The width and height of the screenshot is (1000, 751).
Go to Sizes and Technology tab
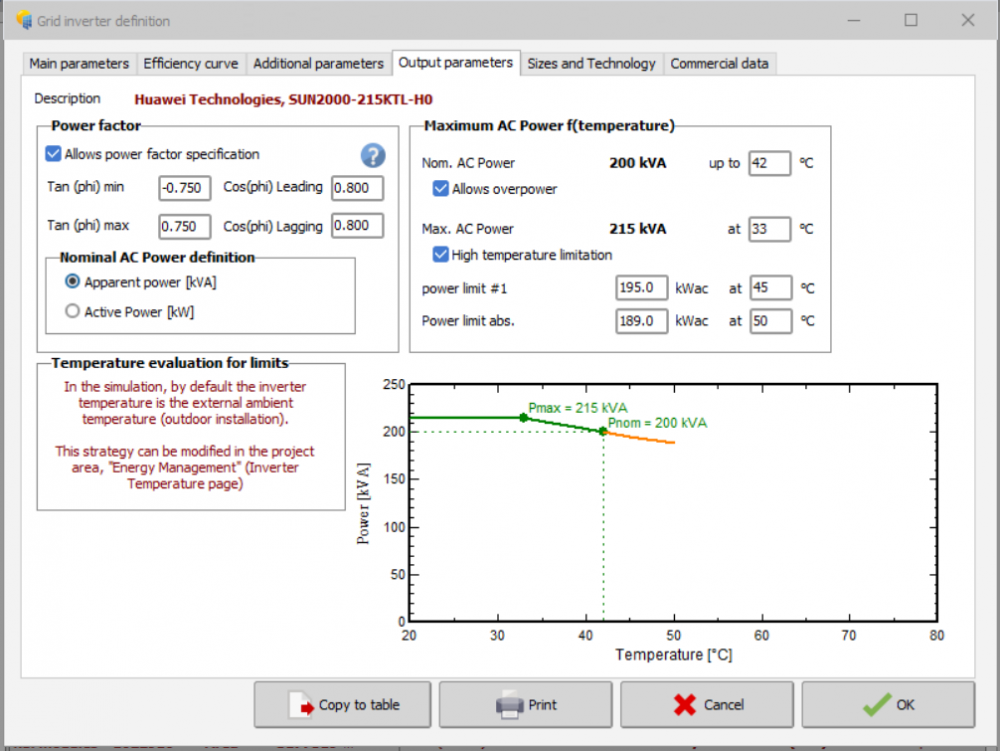591,63
